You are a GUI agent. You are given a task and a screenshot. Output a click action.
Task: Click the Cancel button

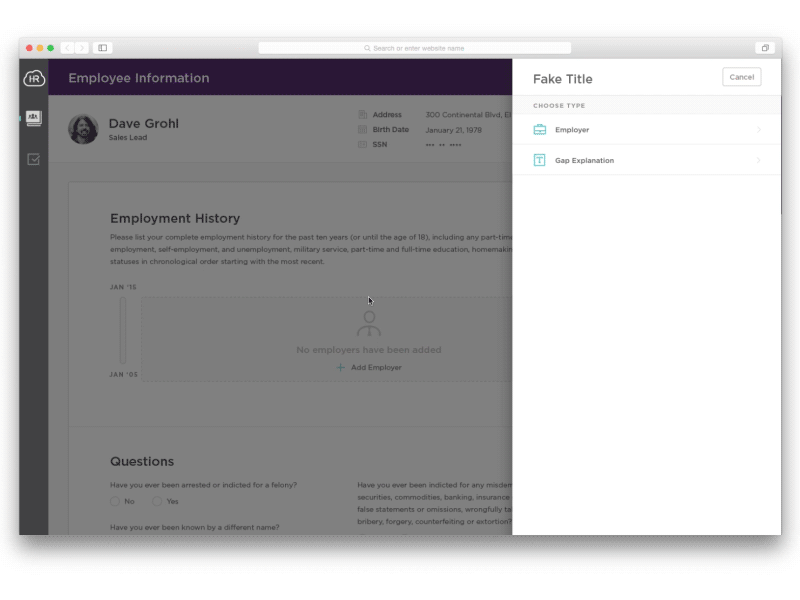741,77
